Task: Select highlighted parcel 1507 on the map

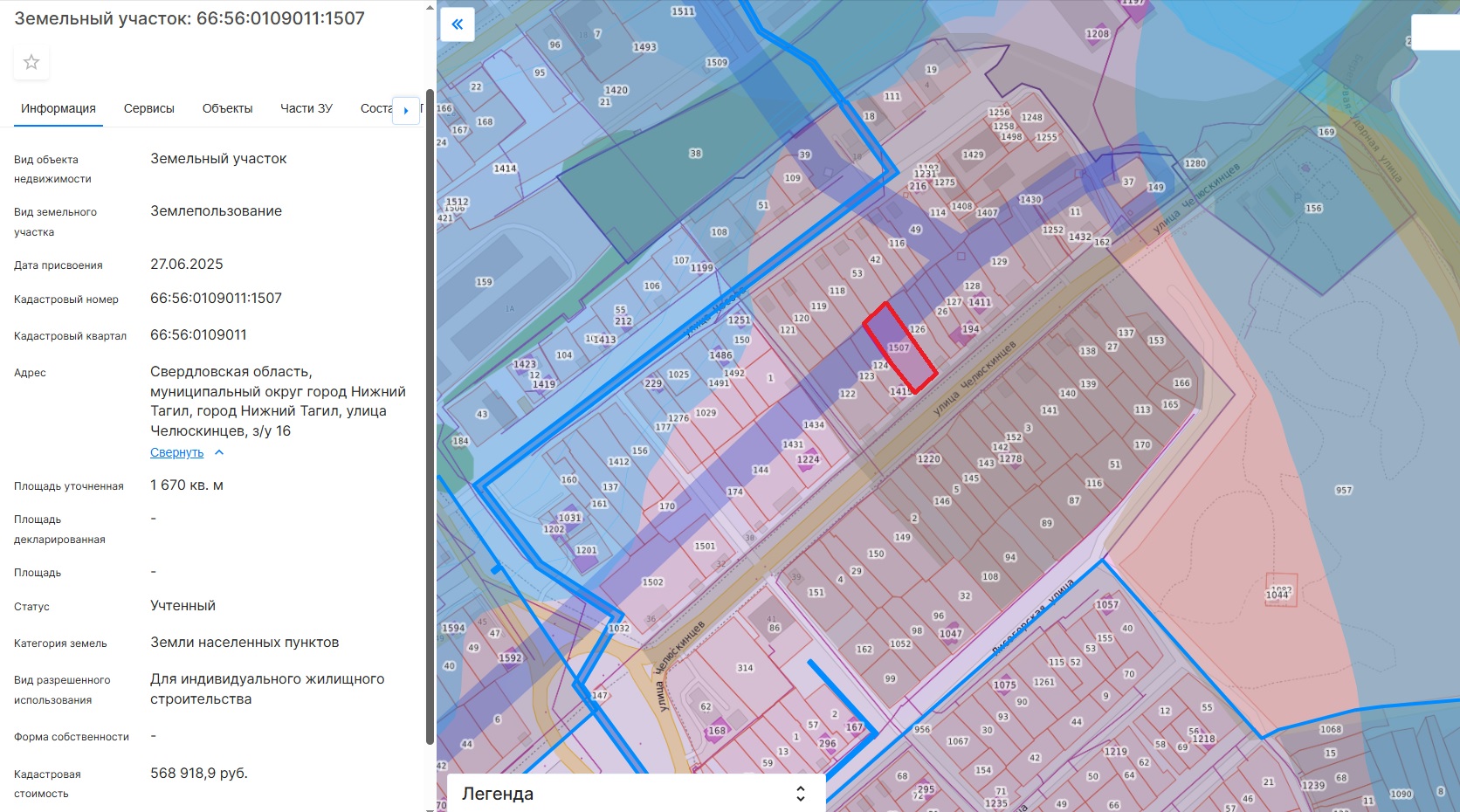Action: point(900,348)
